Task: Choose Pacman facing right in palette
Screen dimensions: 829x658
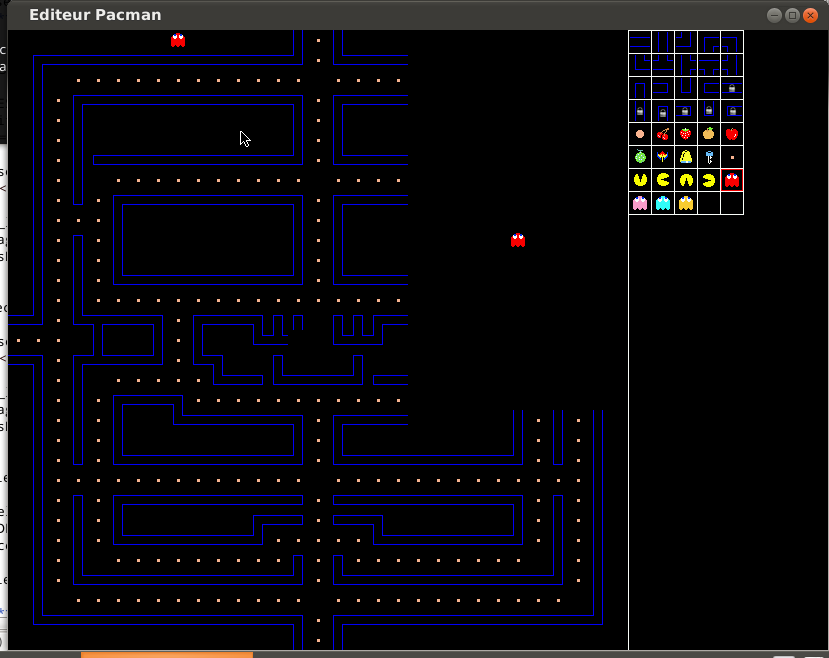Action: [x=663, y=180]
